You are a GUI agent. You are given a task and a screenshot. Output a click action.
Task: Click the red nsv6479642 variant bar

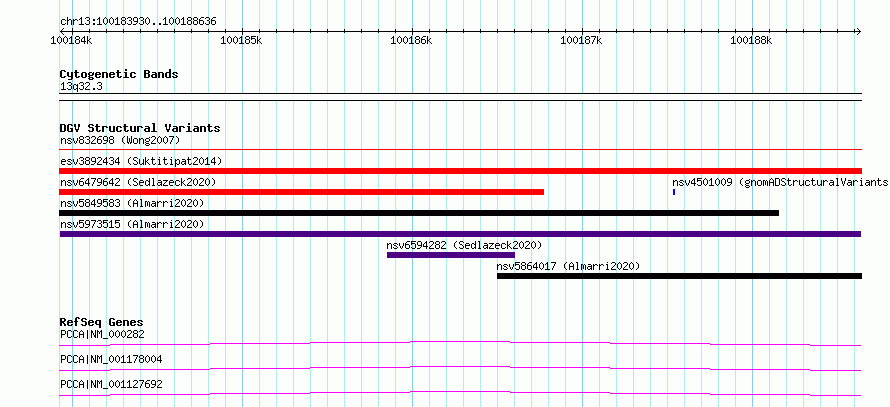(301, 192)
